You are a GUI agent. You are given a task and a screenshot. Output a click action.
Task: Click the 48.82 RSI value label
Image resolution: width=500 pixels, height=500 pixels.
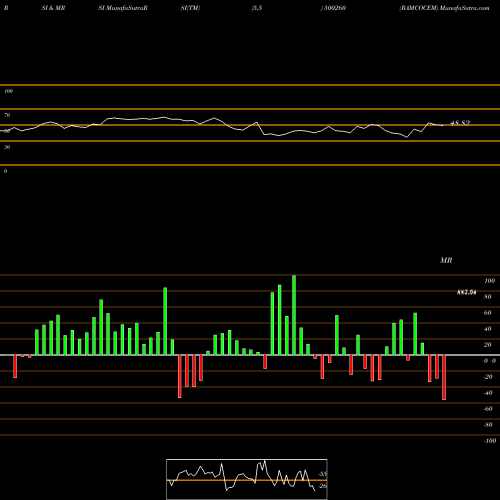coord(460,123)
